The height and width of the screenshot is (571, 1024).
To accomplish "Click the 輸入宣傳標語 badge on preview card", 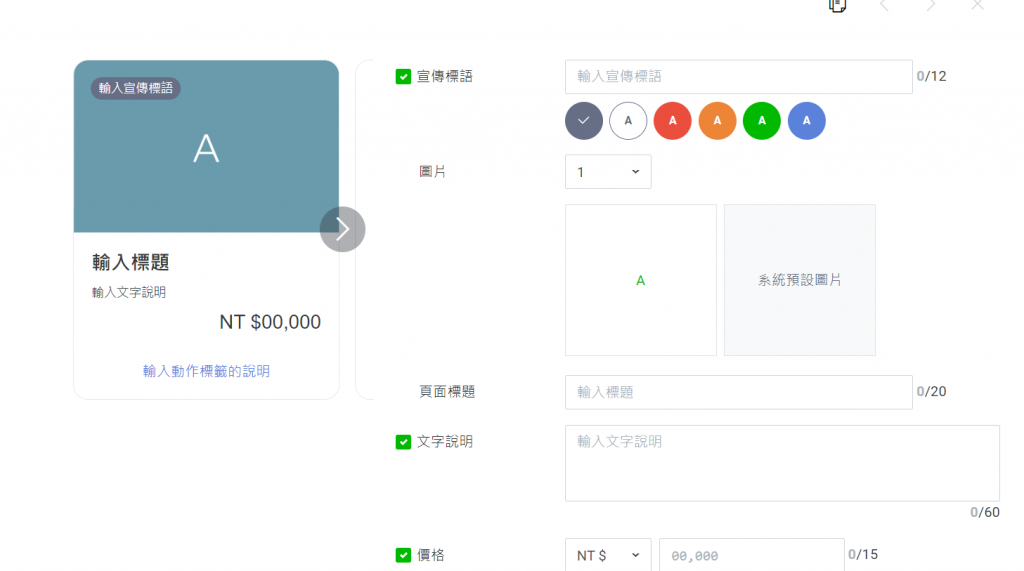I will pyautogui.click(x=136, y=88).
